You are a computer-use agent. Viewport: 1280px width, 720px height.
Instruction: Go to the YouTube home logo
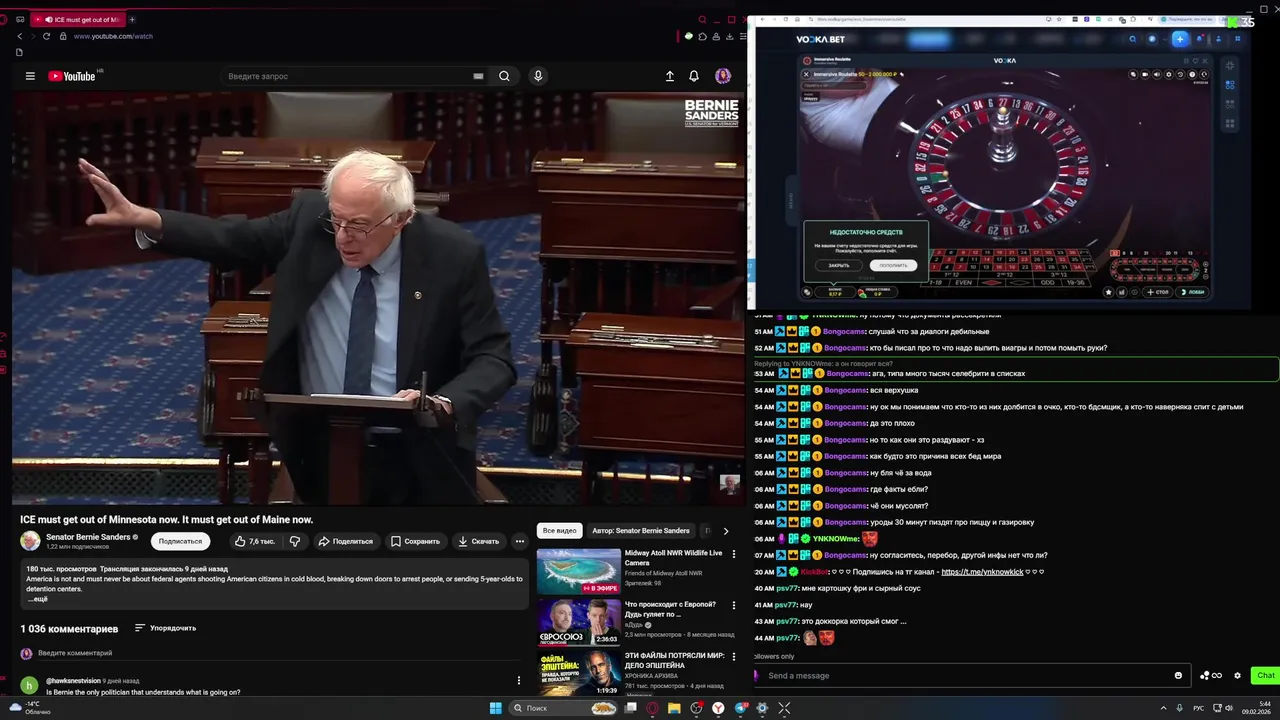pos(71,76)
